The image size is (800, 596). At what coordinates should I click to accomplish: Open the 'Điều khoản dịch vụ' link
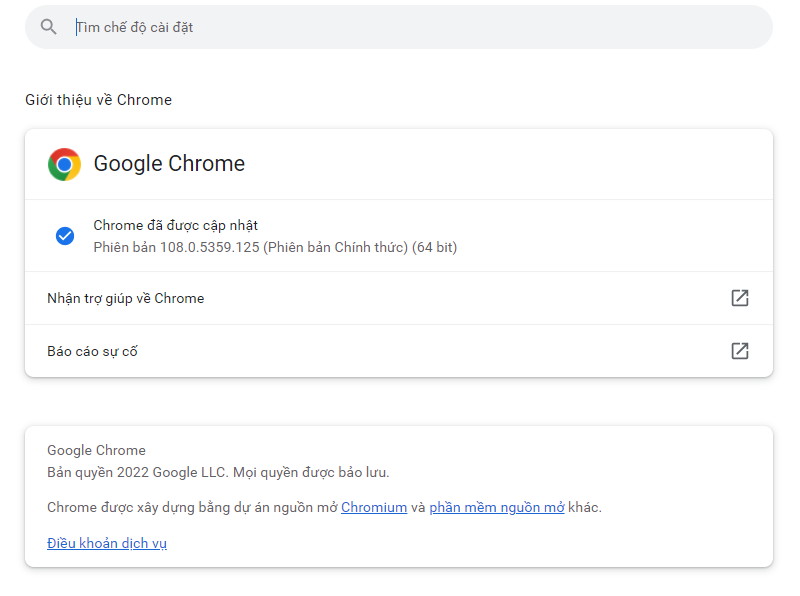[107, 543]
